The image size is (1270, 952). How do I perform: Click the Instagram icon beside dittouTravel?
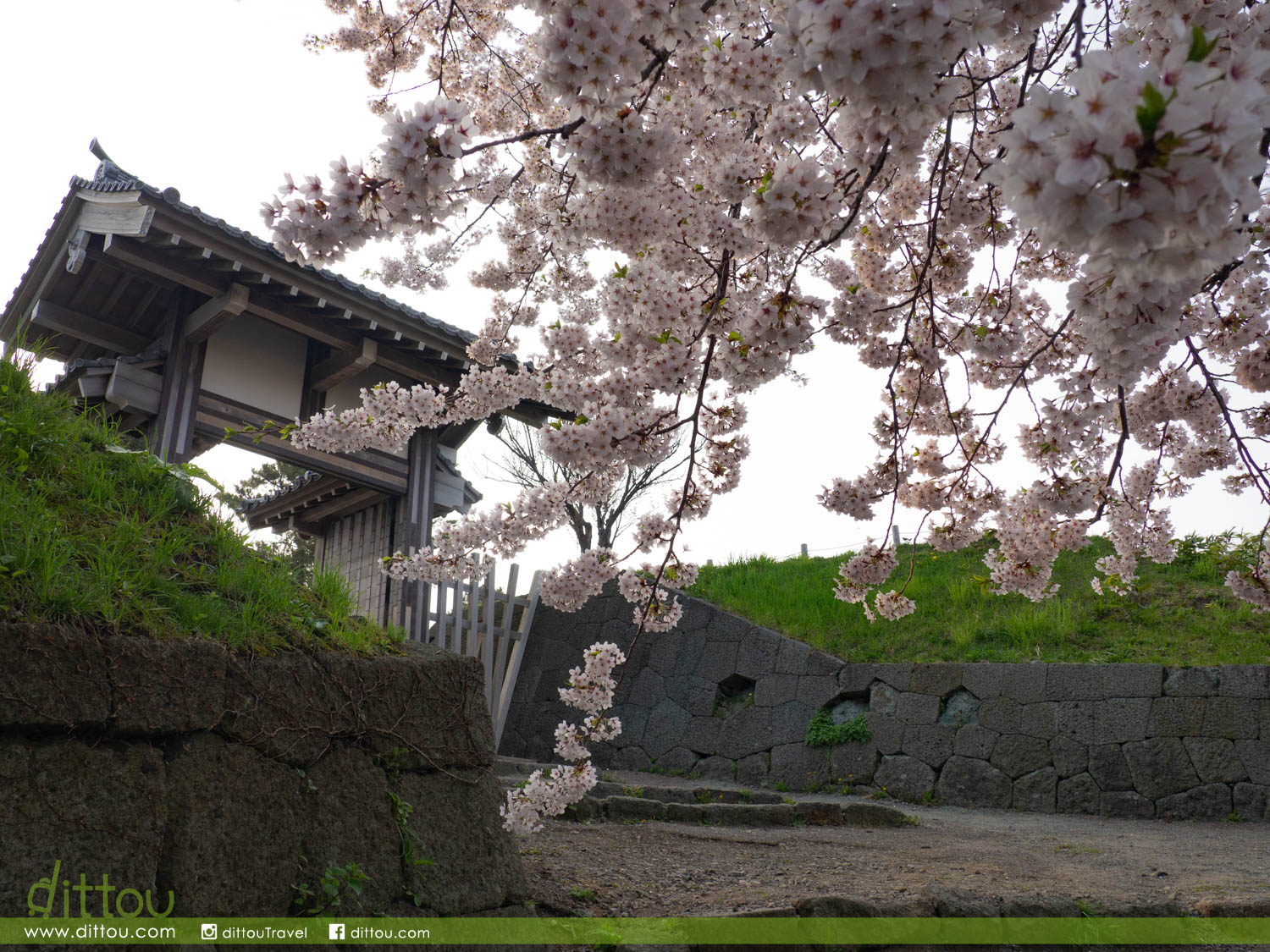coord(209,932)
